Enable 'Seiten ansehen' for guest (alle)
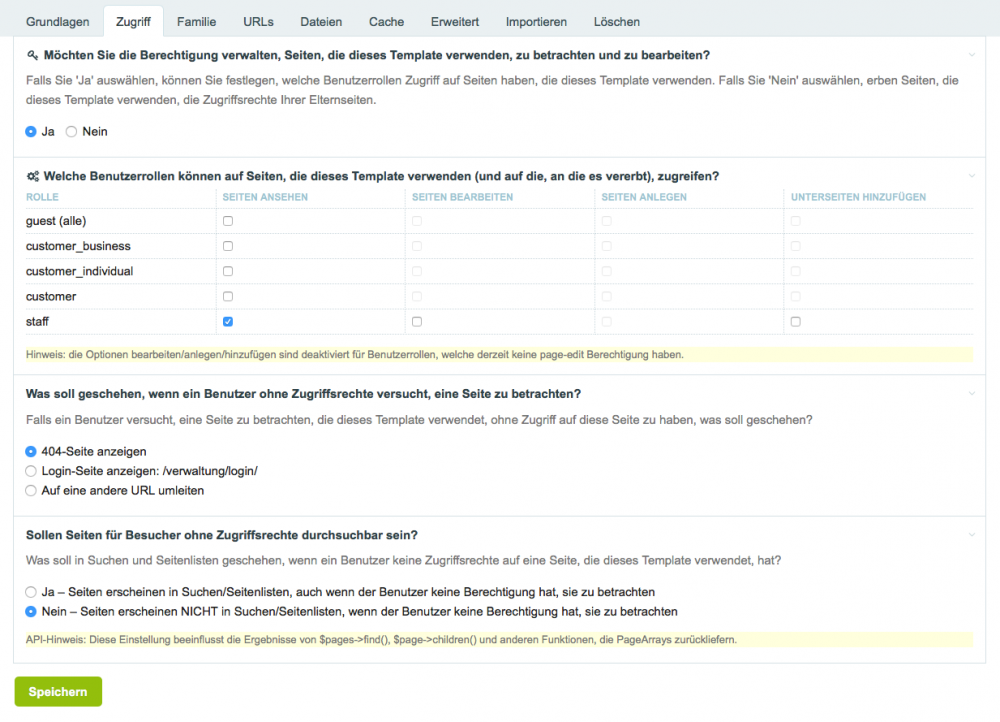This screenshot has width=1000, height=722. click(x=228, y=221)
